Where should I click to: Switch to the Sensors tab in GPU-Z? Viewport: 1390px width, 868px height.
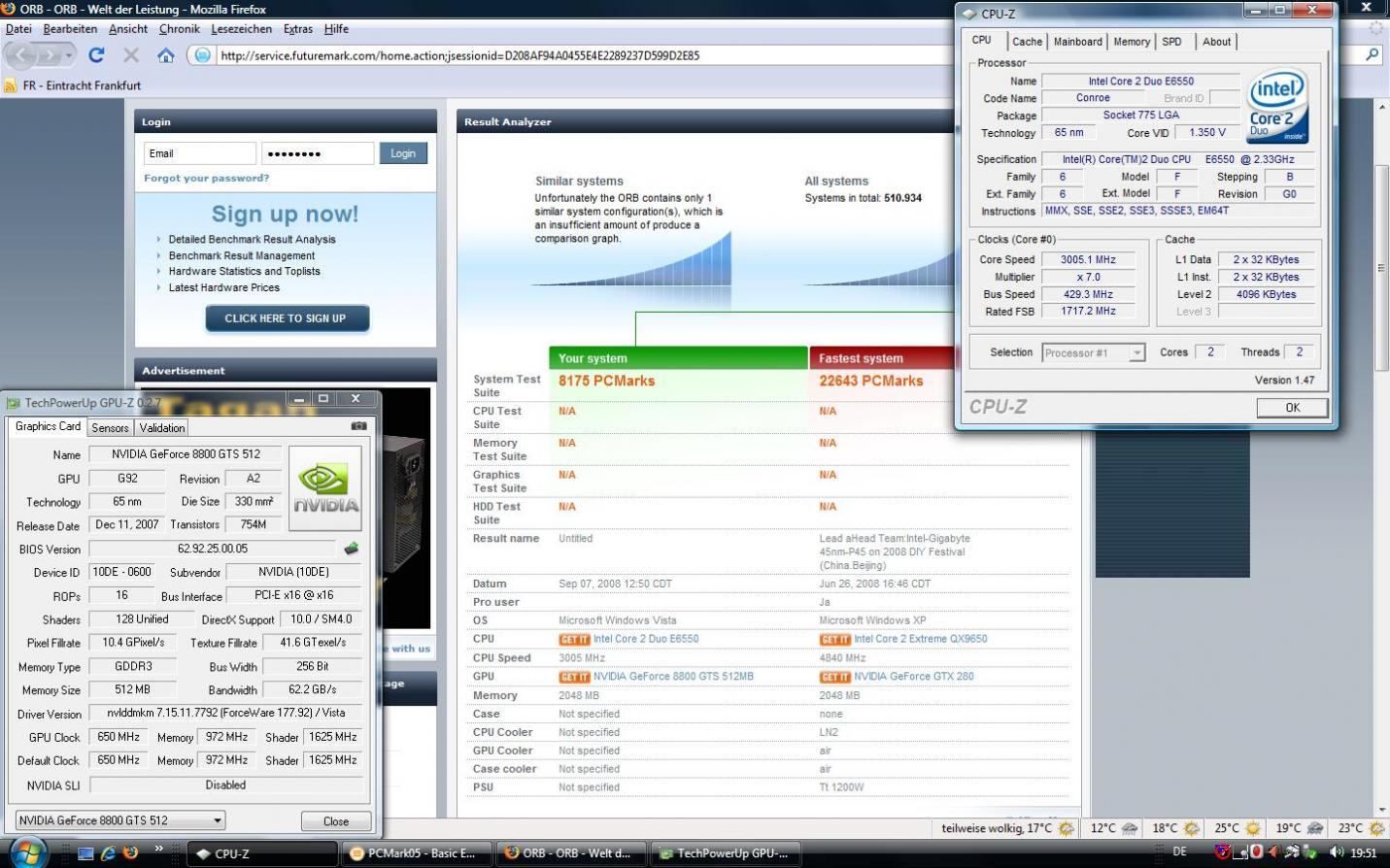(110, 427)
